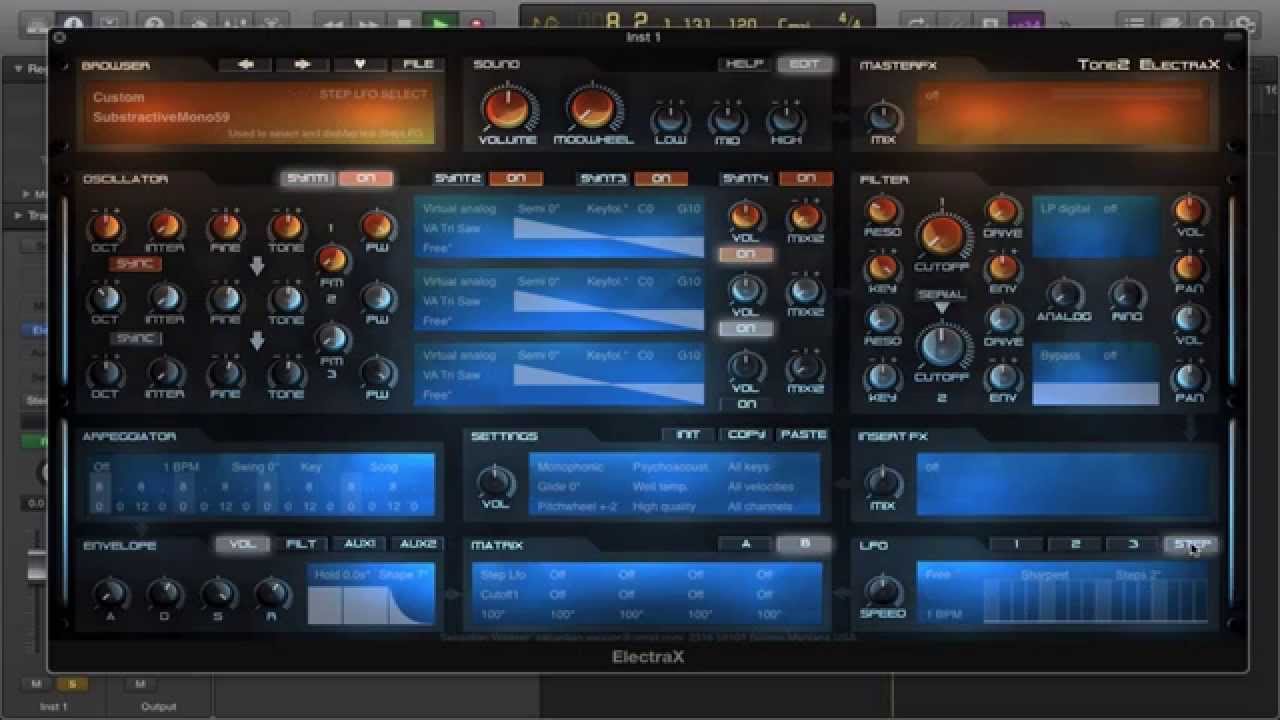Select the LFO STEP tab
1280x720 pixels.
click(1191, 544)
